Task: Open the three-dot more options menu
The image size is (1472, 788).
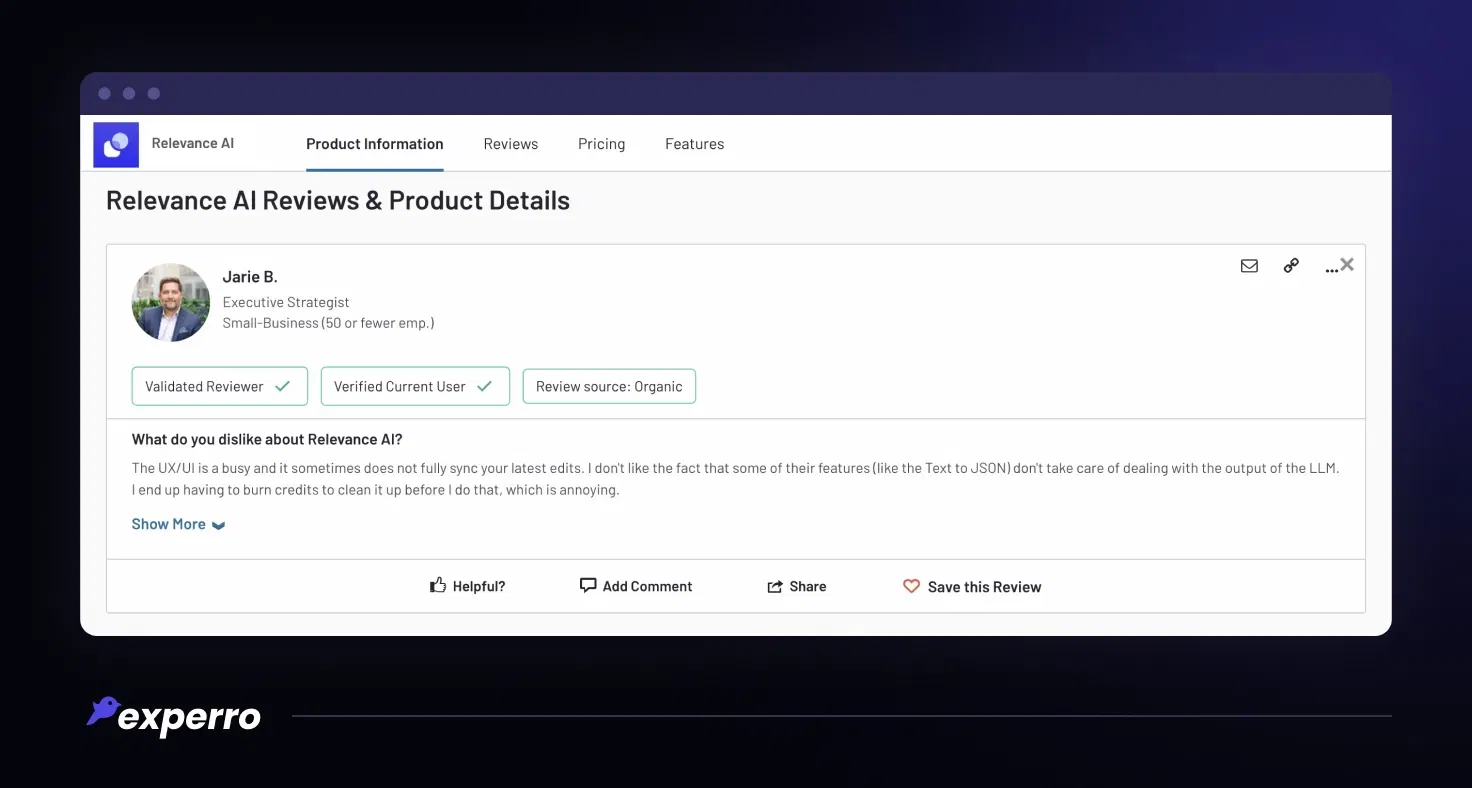Action: 1330,270
